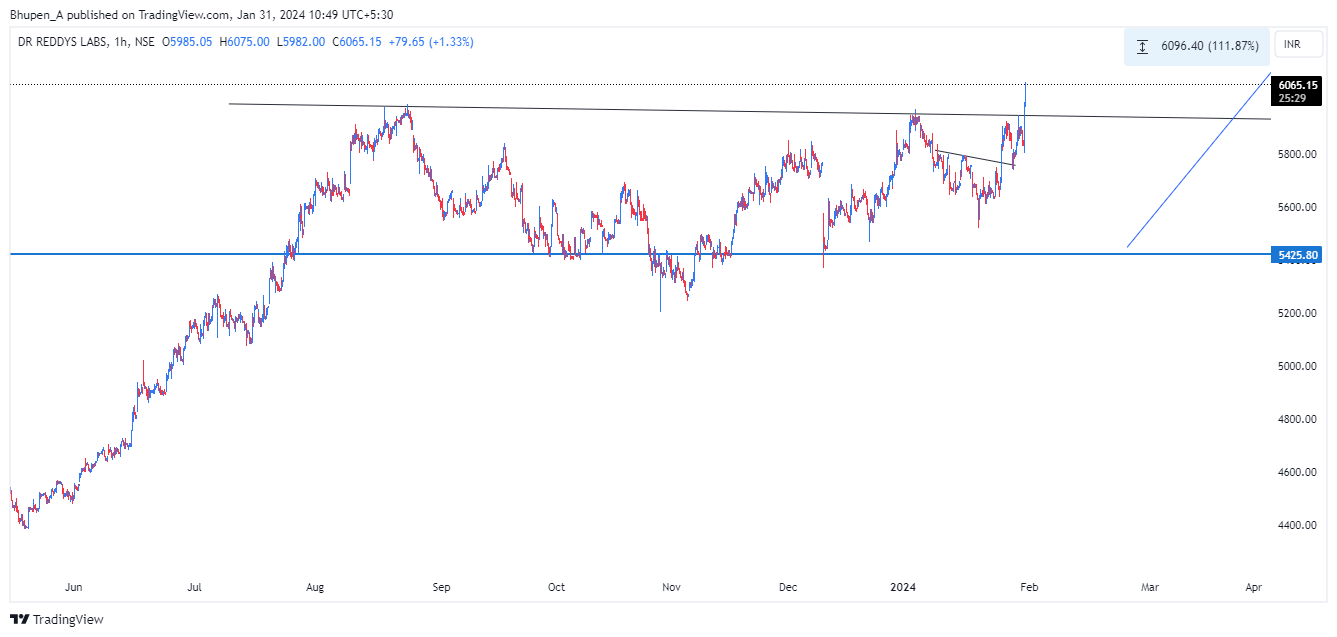This screenshot has height=637, width=1337.
Task: Click the Oct label on time axis
Action: [x=557, y=588]
